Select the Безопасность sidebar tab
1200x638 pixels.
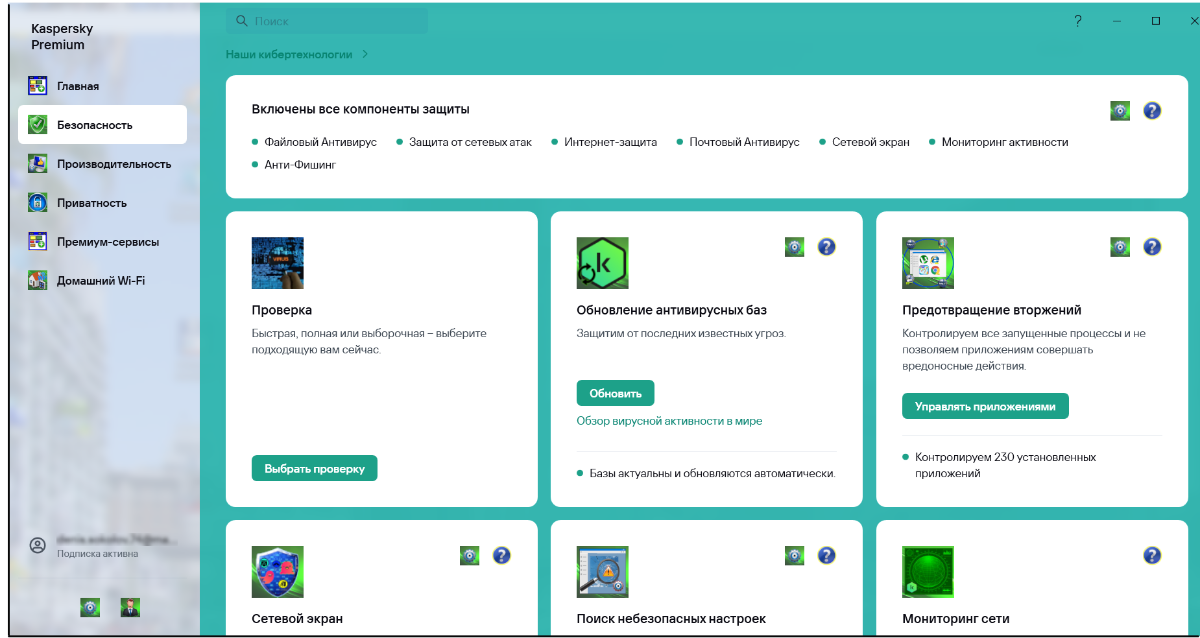pos(102,125)
